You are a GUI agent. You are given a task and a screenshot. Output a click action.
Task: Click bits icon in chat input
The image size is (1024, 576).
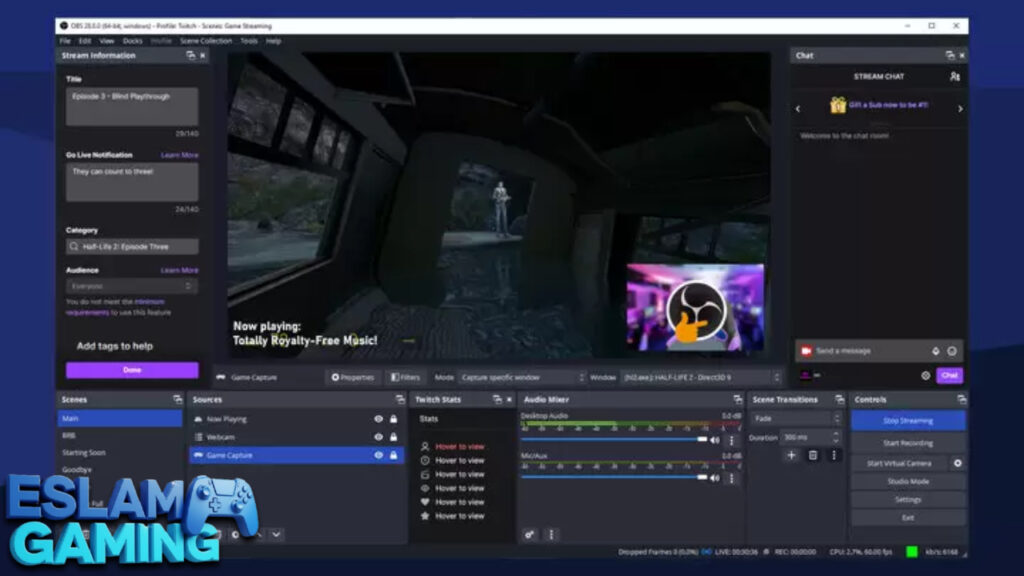coord(936,351)
